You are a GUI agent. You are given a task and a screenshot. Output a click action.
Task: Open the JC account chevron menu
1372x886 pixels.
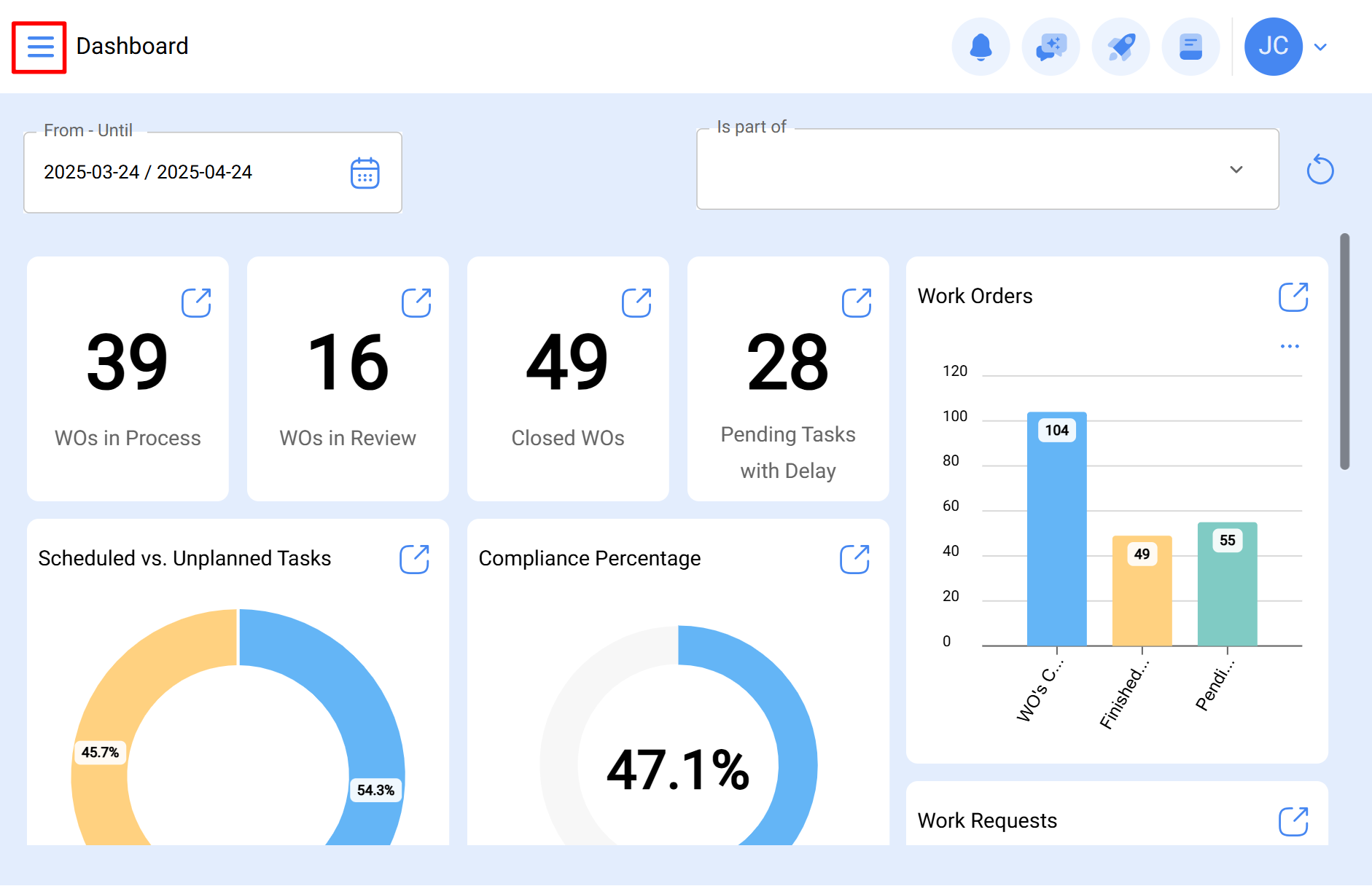(1321, 46)
